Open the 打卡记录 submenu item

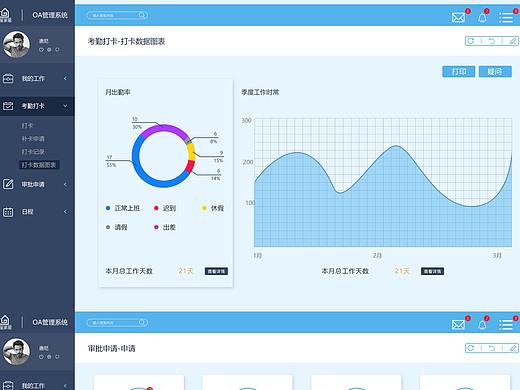tap(33, 152)
